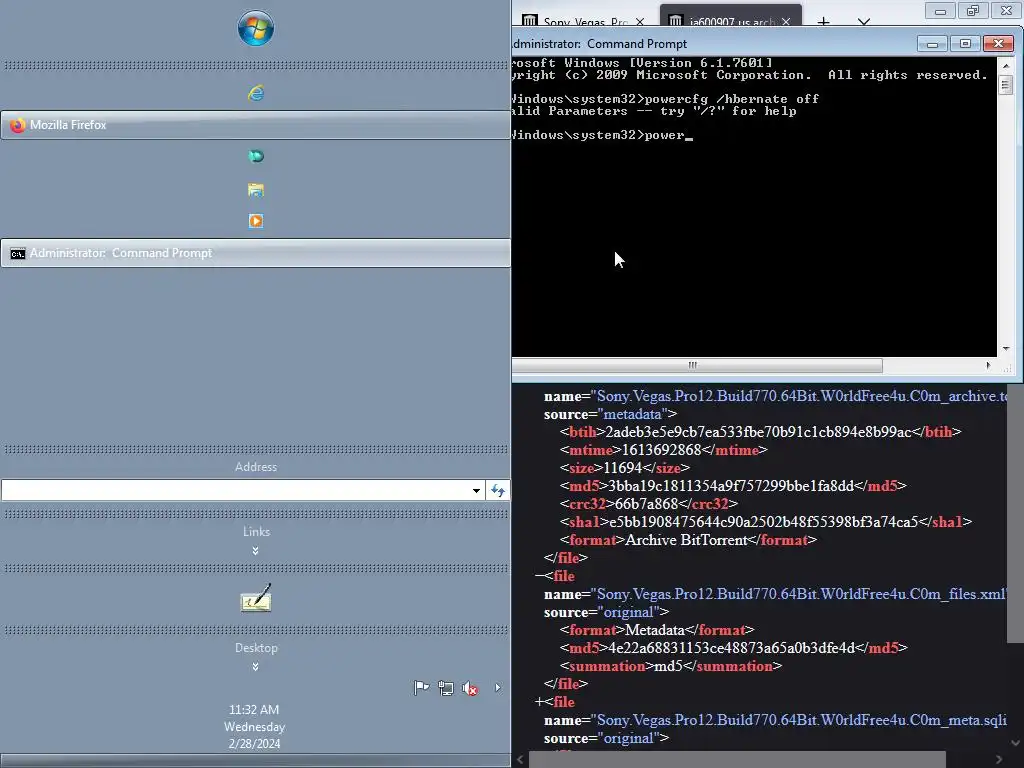Viewport: 1024px width, 768px height.
Task: Click the summation value md5
Action: [668, 666]
